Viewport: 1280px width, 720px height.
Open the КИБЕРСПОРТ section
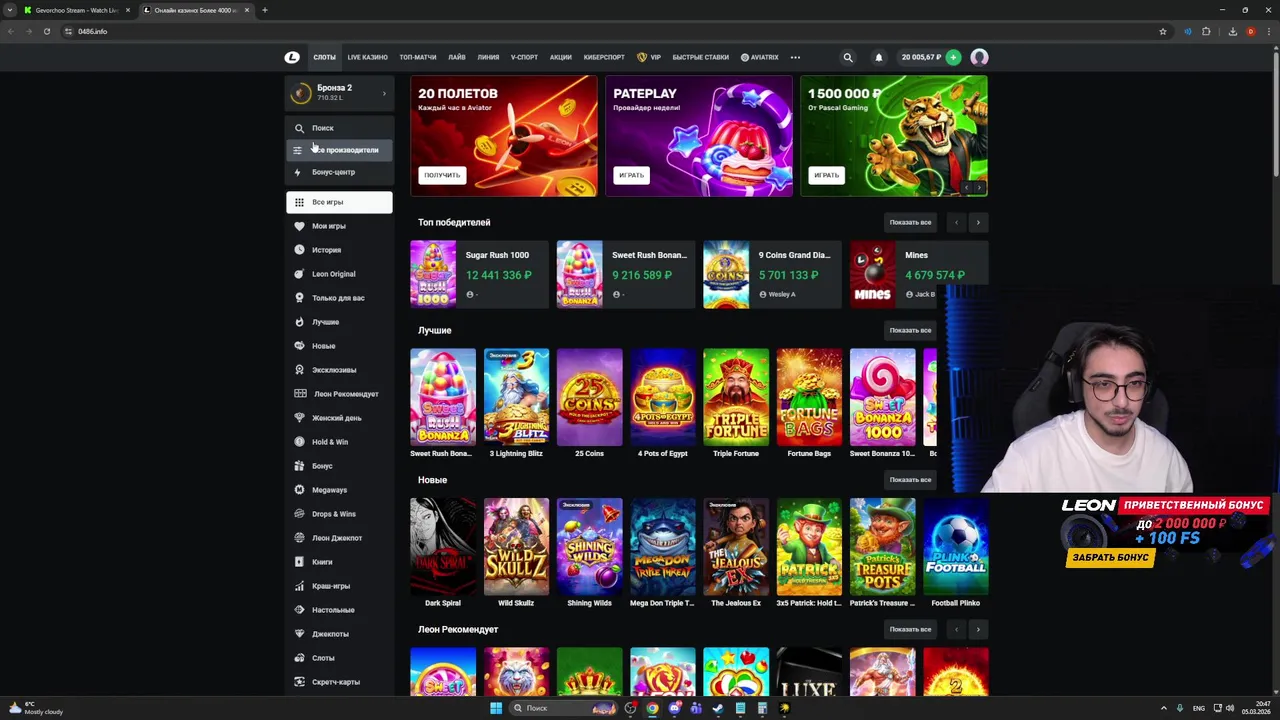[604, 57]
